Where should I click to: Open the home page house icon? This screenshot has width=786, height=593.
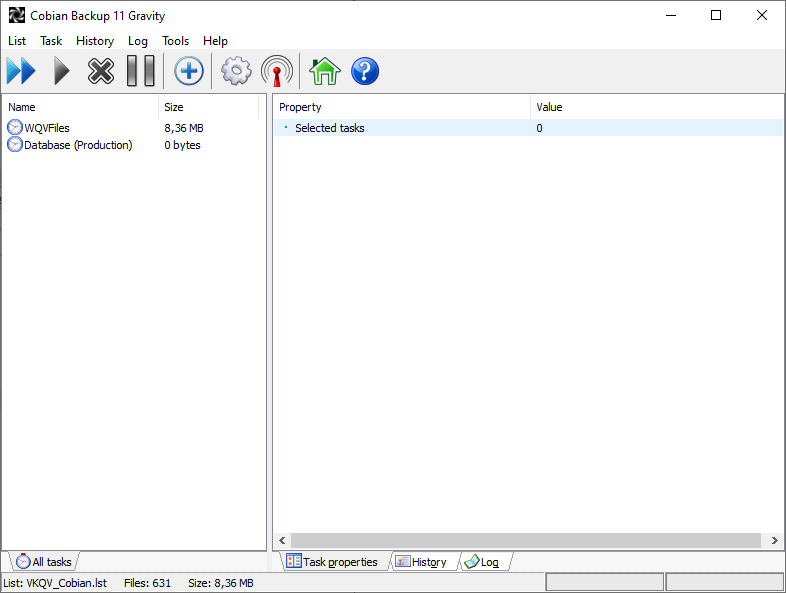pyautogui.click(x=325, y=72)
